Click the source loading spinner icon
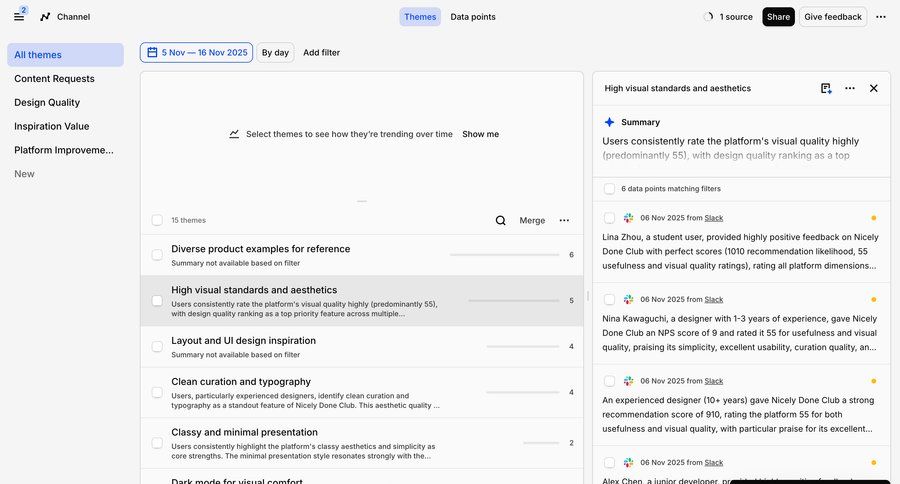900x484 pixels. [708, 17]
